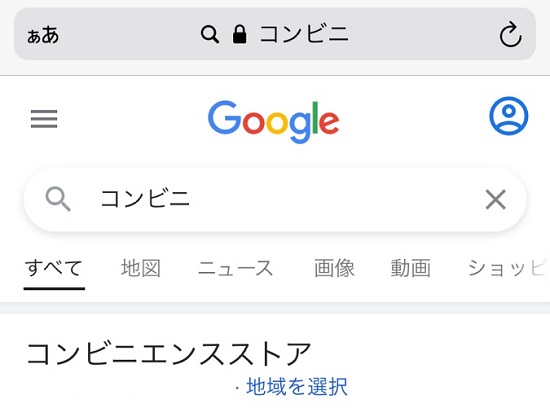The height and width of the screenshot is (417, 550).
Task: Open the 動画 results tab
Action: tap(410, 268)
